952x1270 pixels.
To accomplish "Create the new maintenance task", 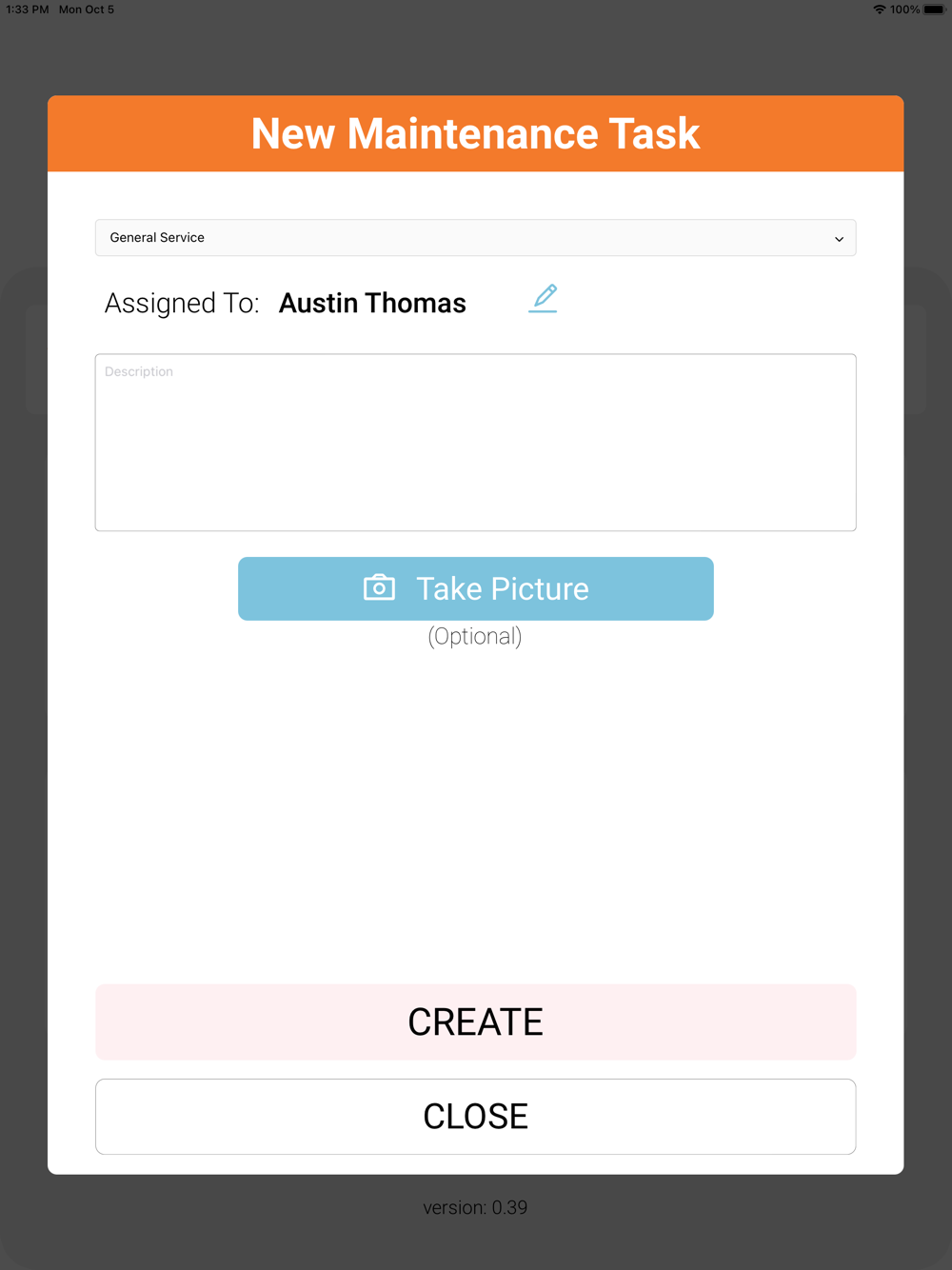I will point(475,1022).
